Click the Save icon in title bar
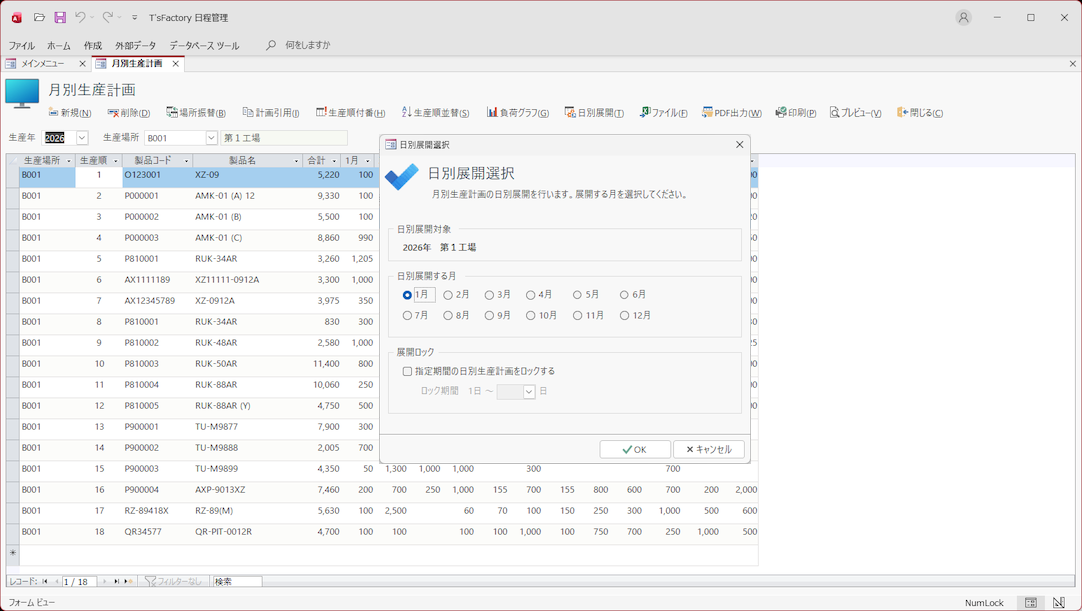This screenshot has height=611, width=1082. [60, 17]
